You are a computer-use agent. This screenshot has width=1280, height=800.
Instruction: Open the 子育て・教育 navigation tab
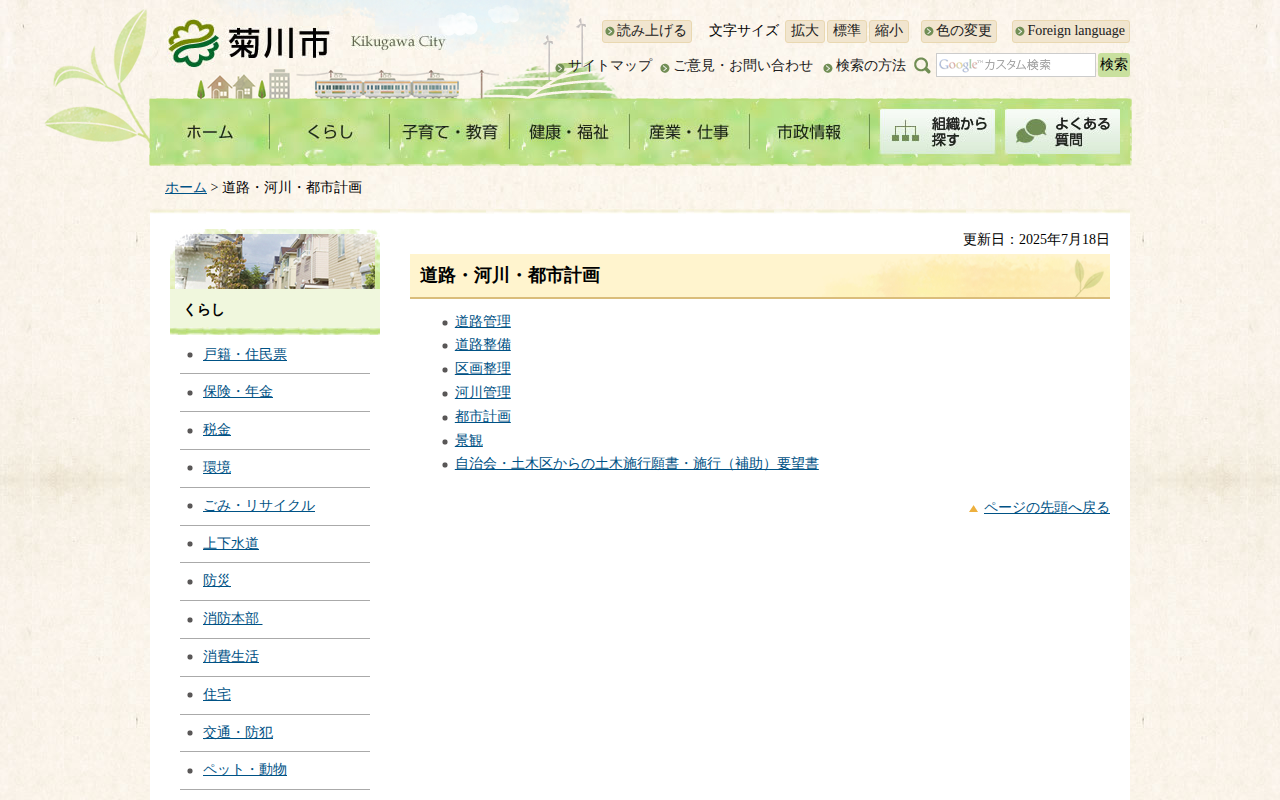tap(450, 132)
